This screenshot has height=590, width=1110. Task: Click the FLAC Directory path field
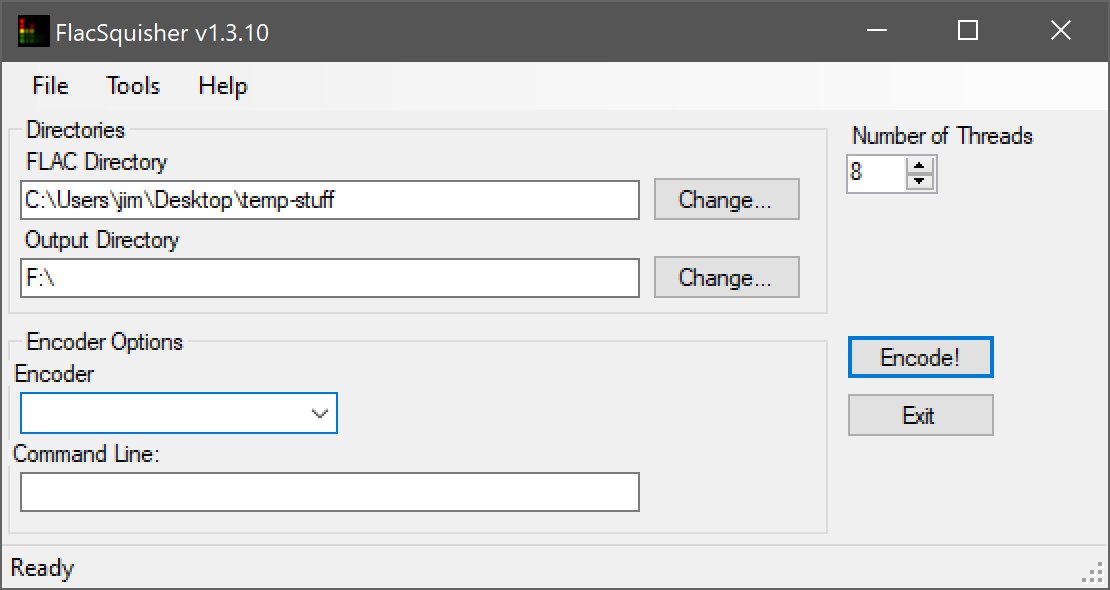click(329, 200)
